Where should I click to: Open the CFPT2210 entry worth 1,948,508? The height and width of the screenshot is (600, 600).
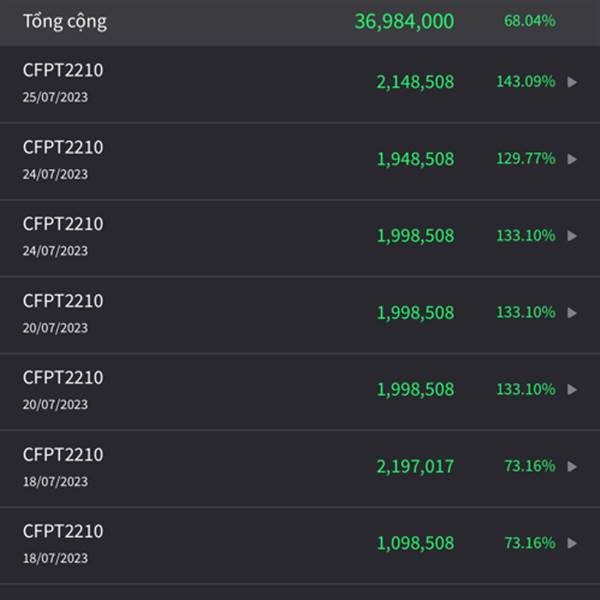coord(63,147)
